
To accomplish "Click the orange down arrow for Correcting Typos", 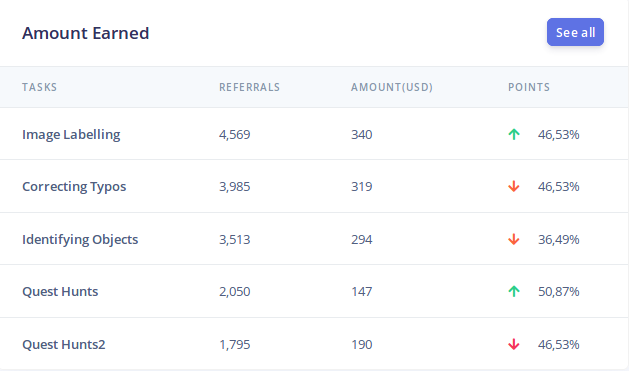I will (514, 187).
